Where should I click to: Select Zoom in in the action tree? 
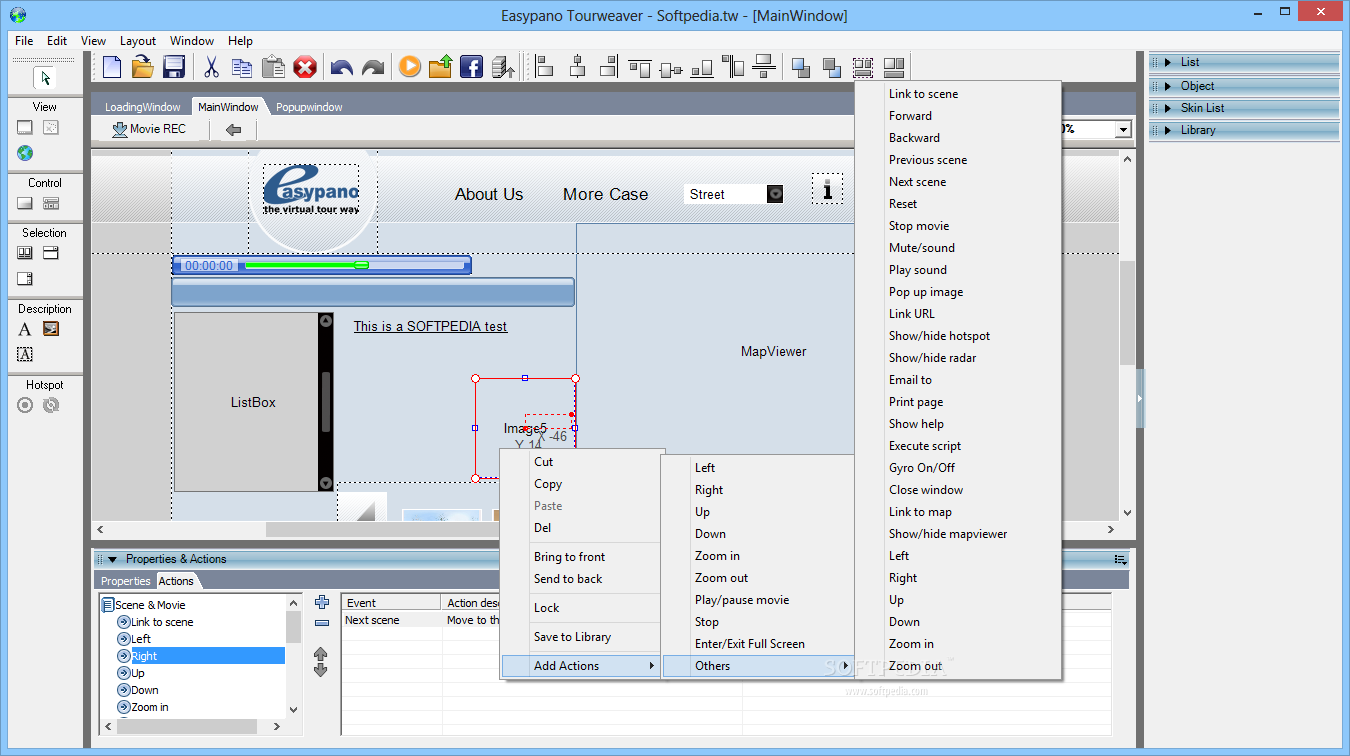point(149,707)
